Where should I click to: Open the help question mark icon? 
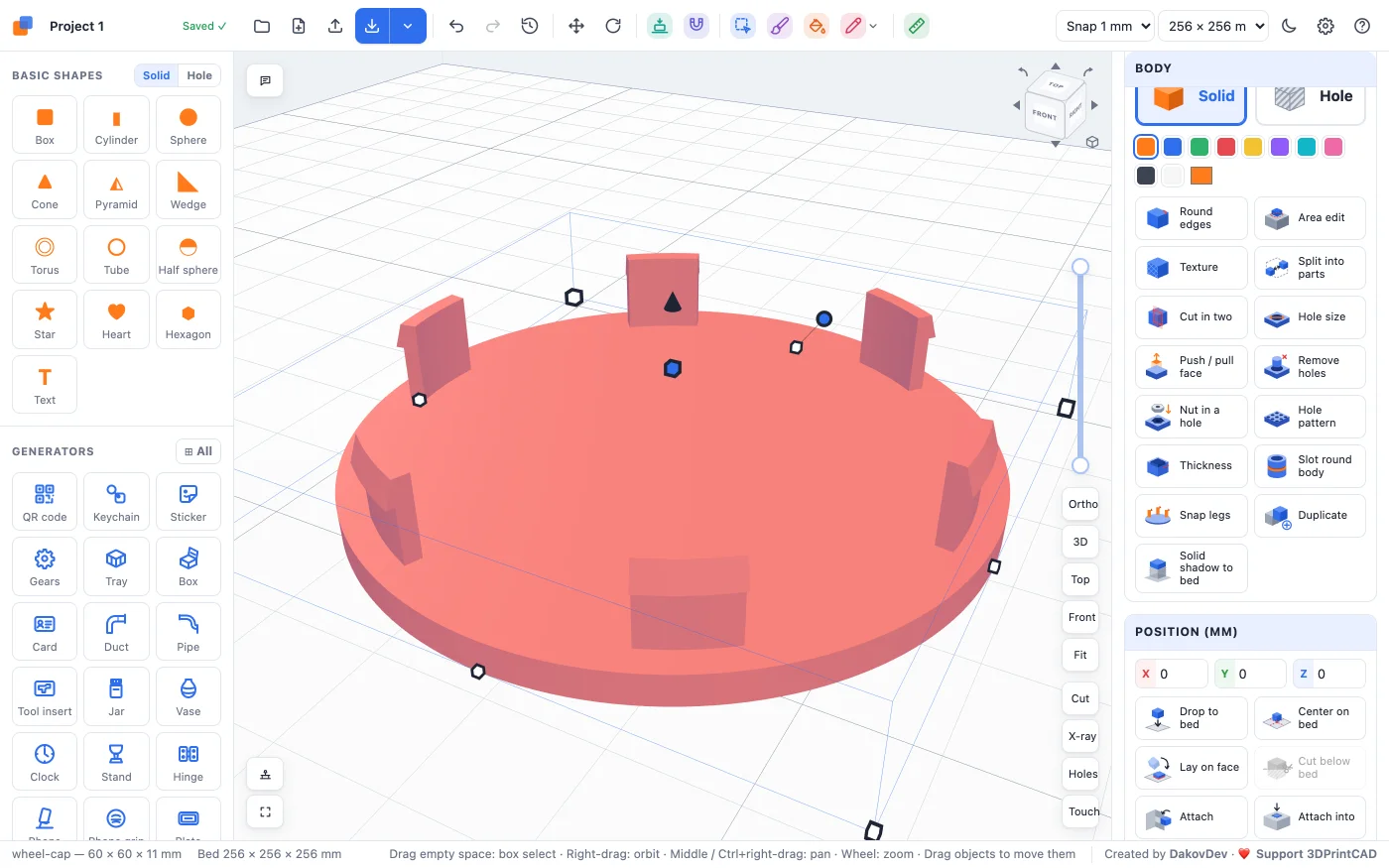point(1362,26)
